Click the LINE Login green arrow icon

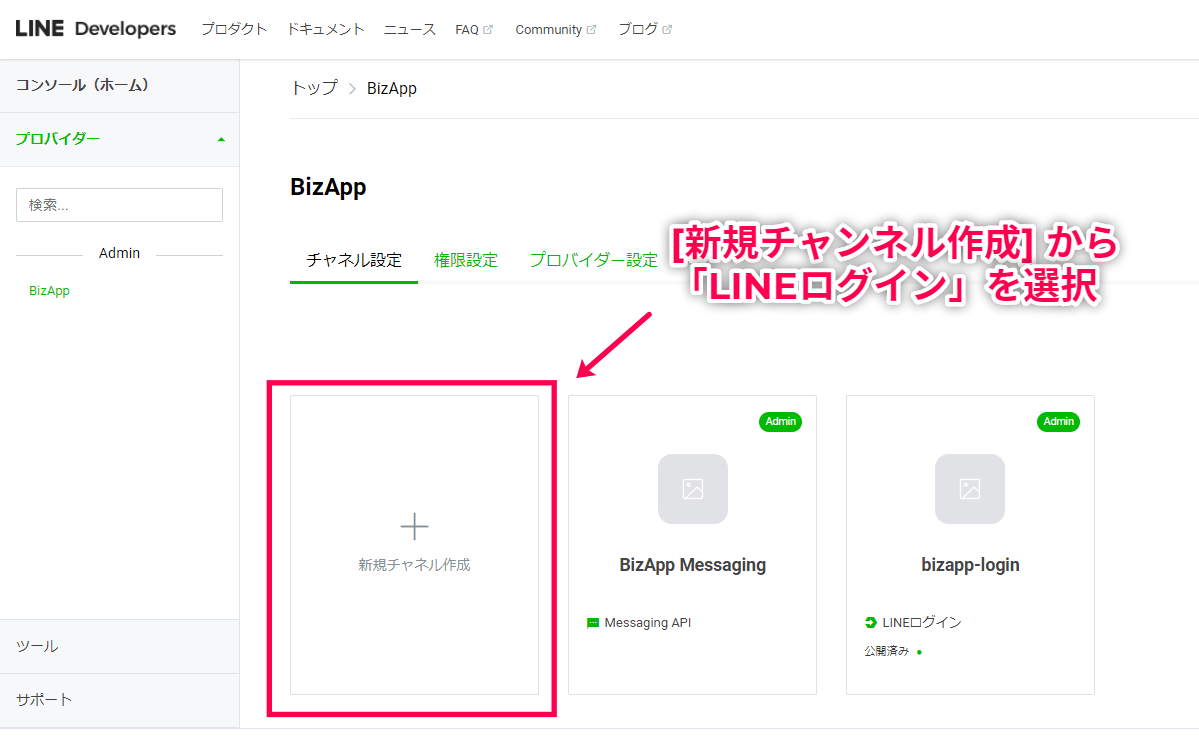tap(870, 623)
